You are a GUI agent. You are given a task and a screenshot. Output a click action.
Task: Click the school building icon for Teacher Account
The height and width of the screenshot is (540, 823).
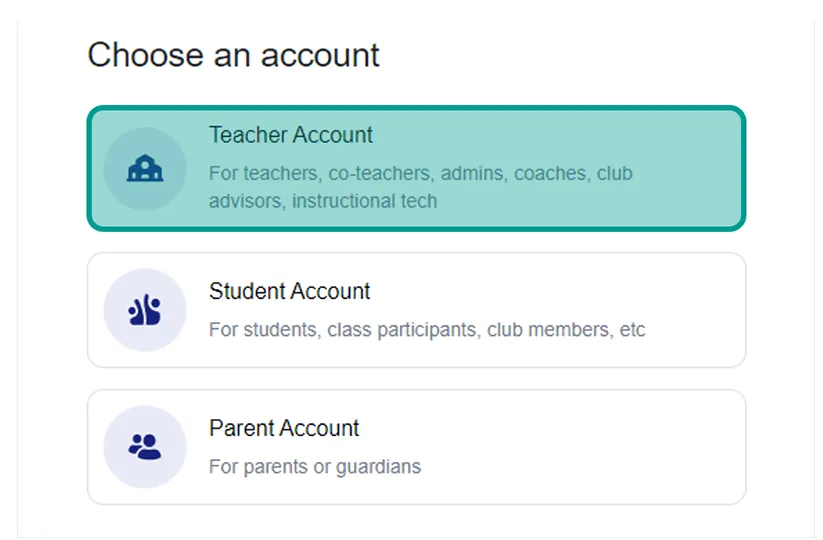[x=145, y=168]
